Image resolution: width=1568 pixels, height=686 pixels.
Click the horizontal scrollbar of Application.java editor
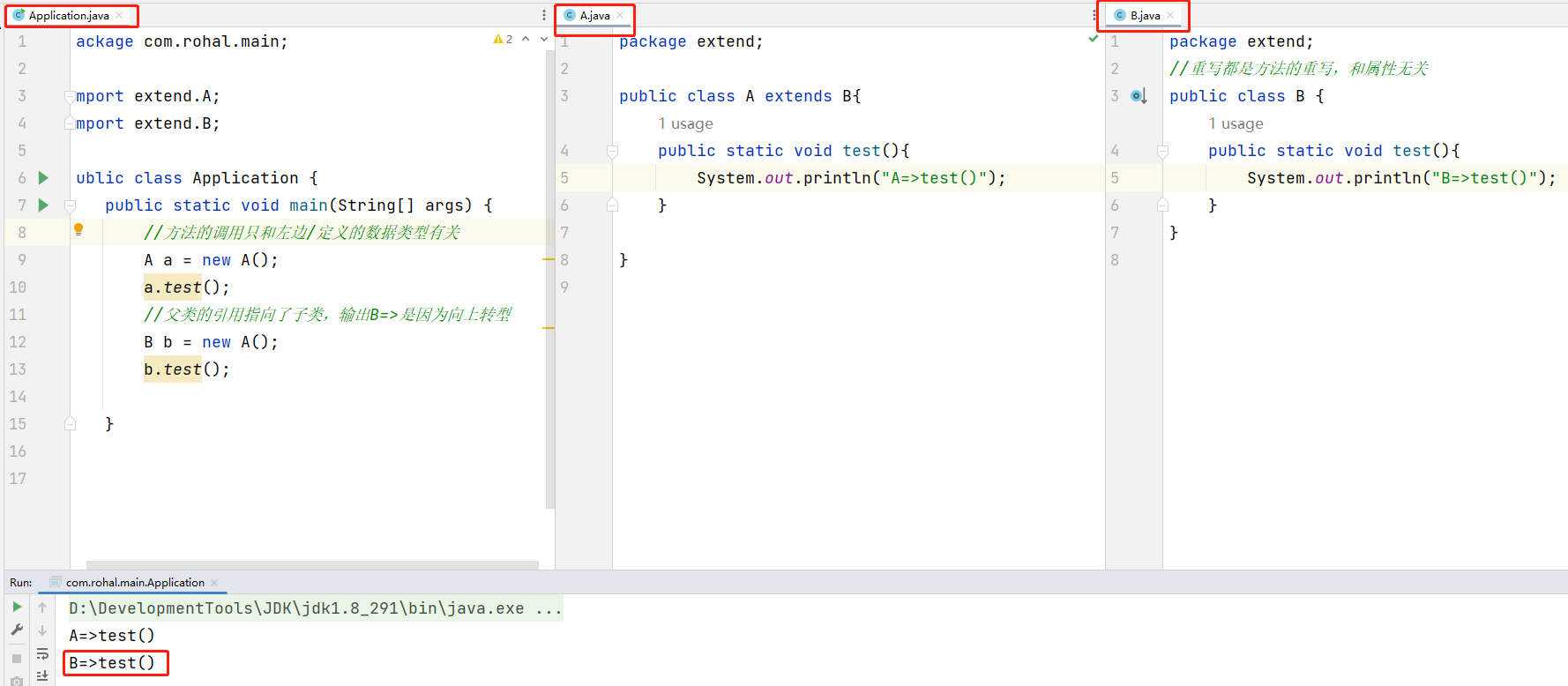point(312,565)
